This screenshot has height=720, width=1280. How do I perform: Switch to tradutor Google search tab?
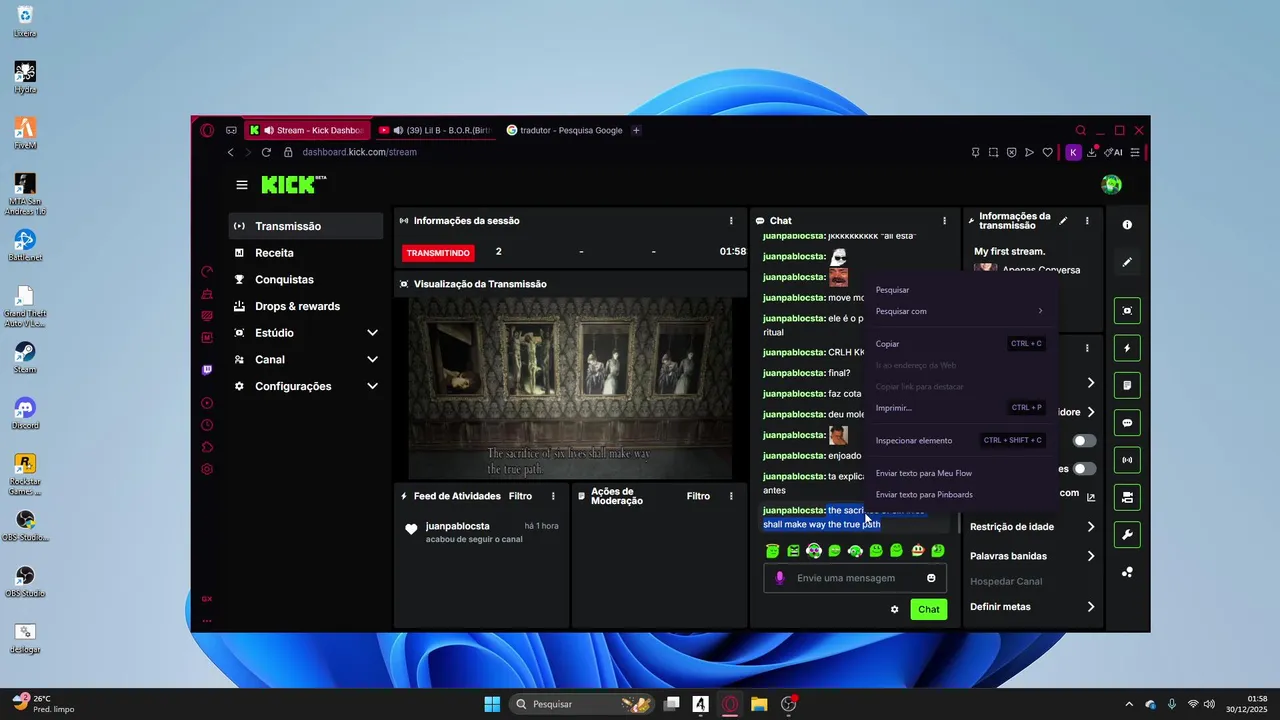pos(564,130)
